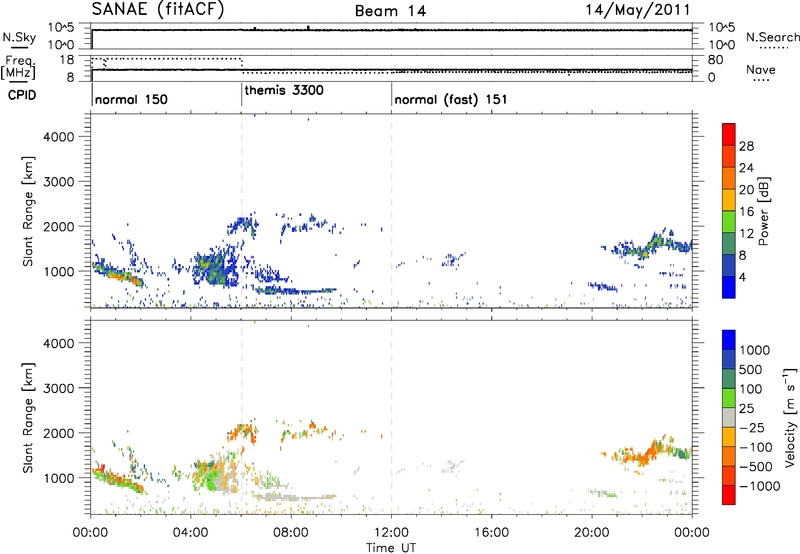Image resolution: width=800 pixels, height=554 pixels.
Task: Click the SANAE (fitACF) title text
Action: click(x=158, y=9)
